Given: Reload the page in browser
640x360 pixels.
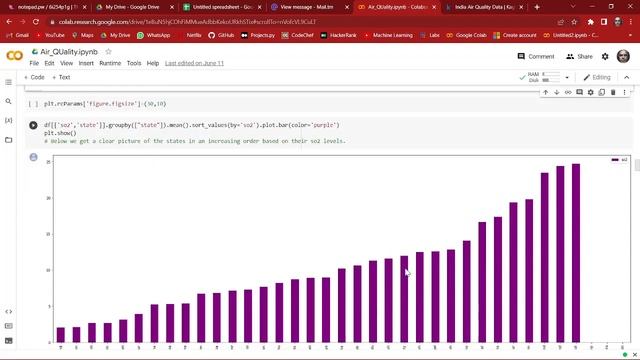Looking at the screenshot, I should tap(36, 22).
